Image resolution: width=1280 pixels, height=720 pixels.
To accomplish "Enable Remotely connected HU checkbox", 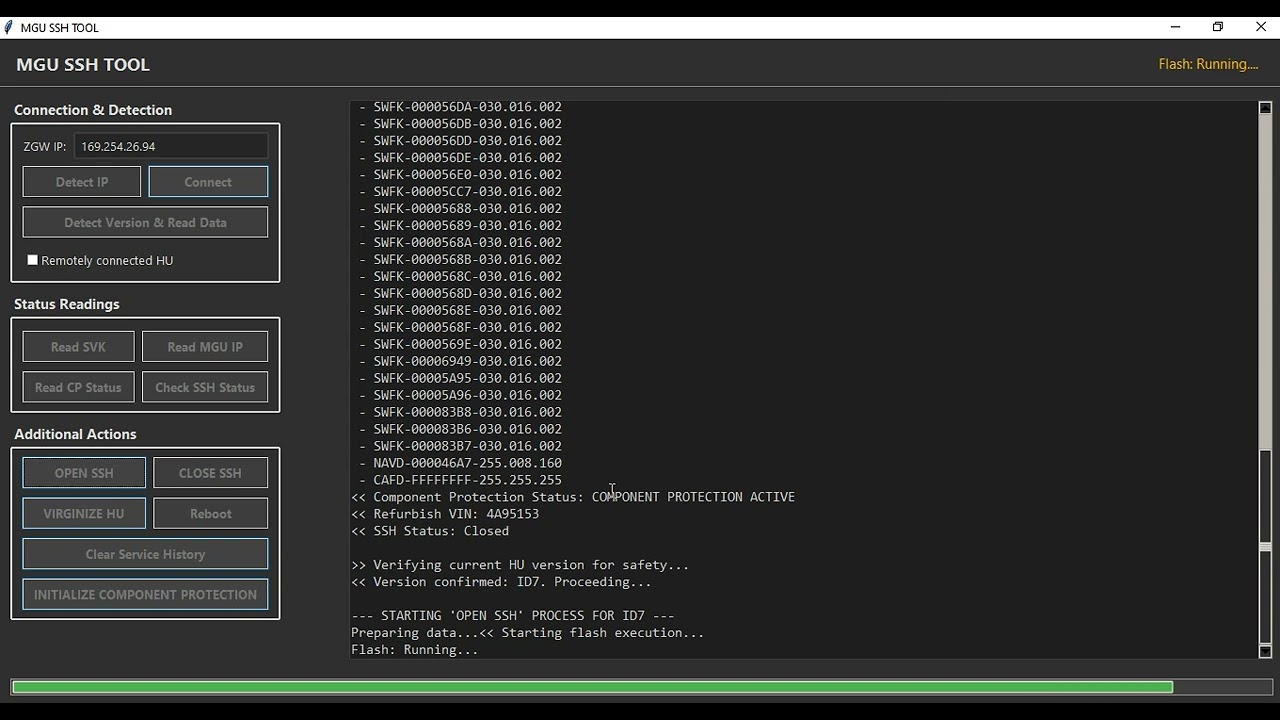I will coord(33,260).
